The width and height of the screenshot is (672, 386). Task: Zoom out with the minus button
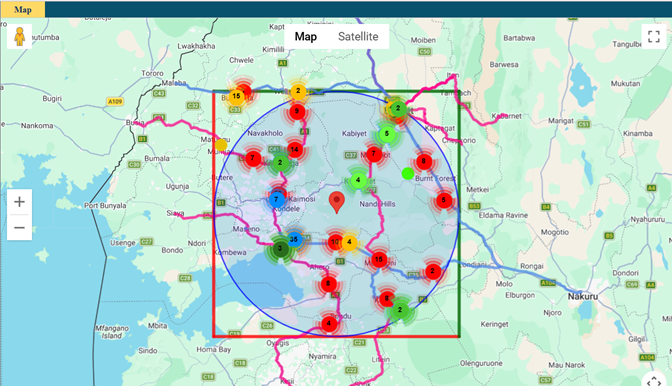[x=19, y=227]
